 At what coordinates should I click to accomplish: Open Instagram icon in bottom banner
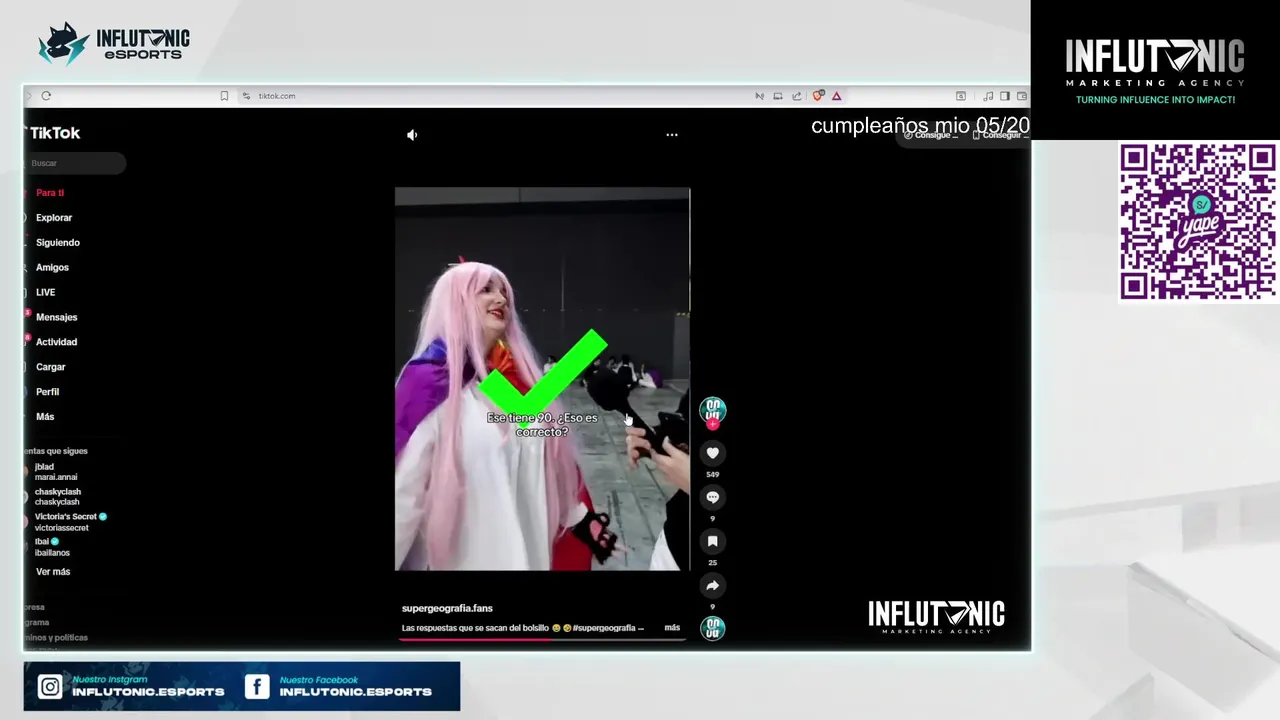pos(50,686)
